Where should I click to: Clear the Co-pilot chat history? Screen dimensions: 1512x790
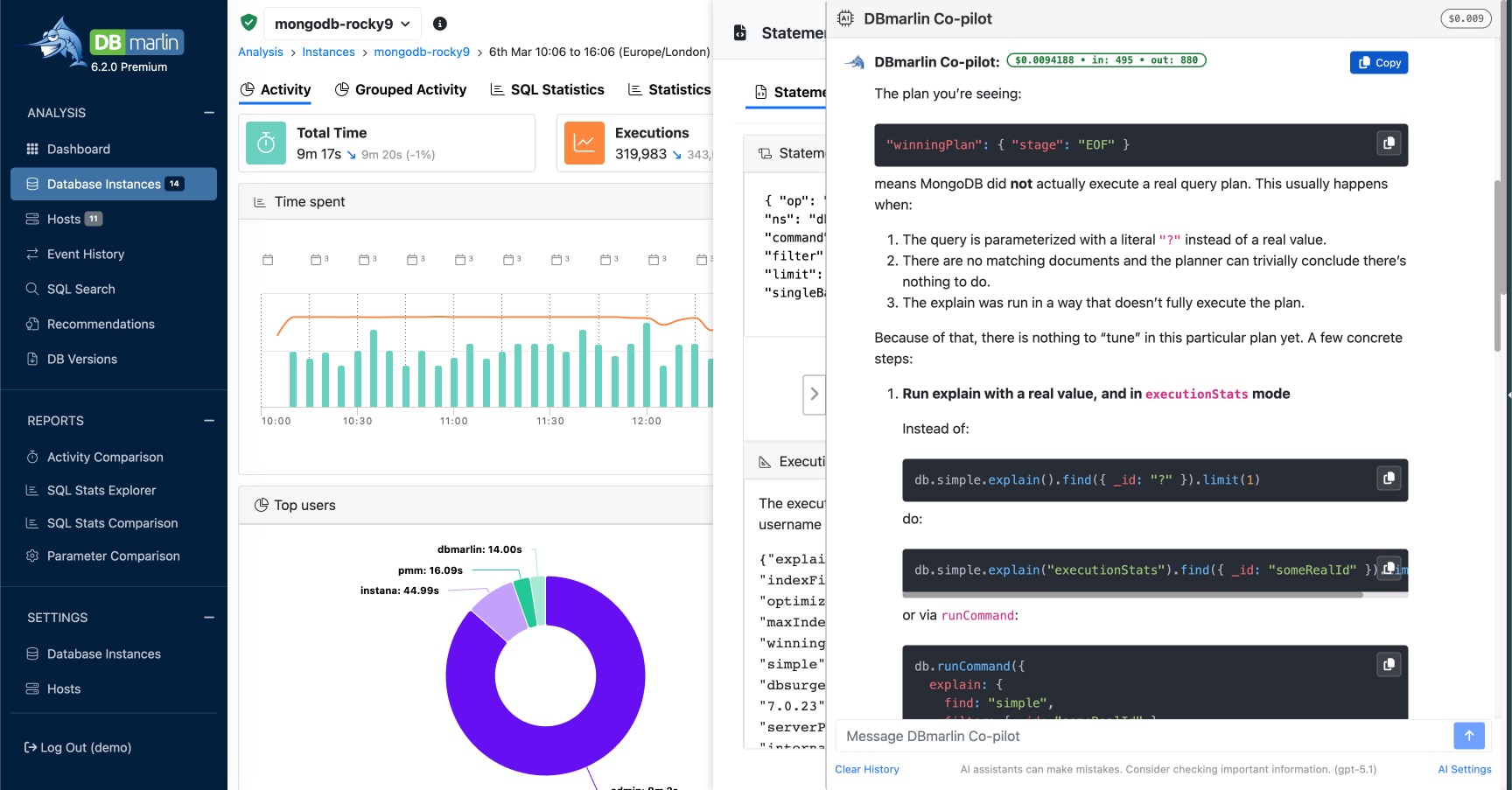click(x=867, y=770)
